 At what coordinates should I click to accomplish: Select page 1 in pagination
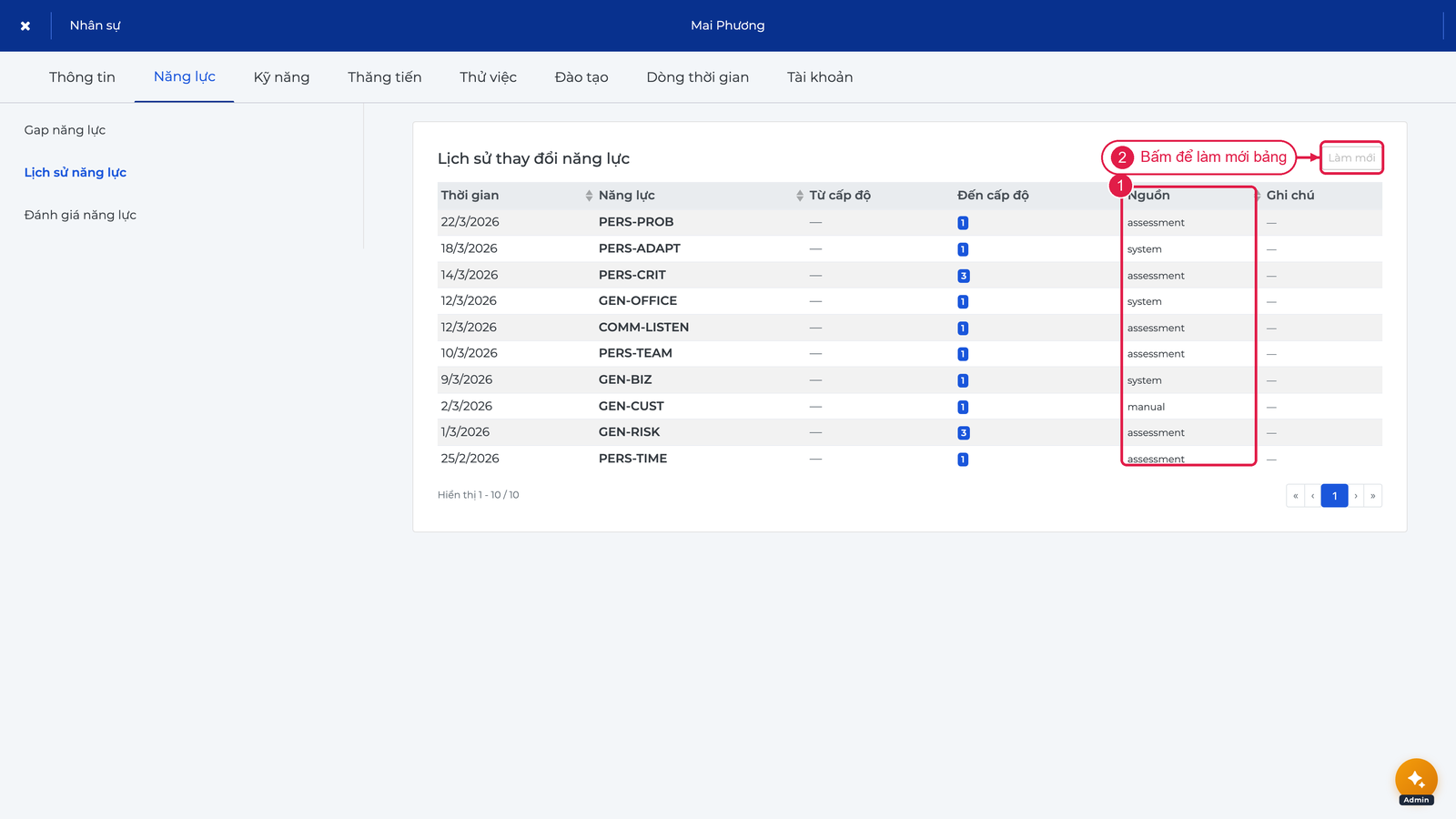[1335, 496]
